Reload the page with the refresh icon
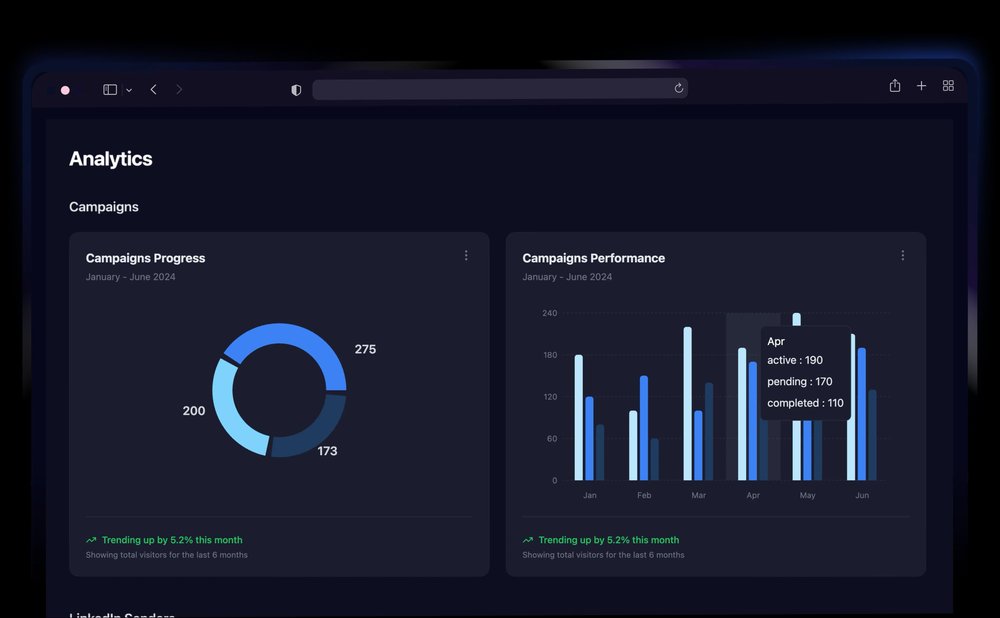The width and height of the screenshot is (1000, 618). click(x=679, y=88)
